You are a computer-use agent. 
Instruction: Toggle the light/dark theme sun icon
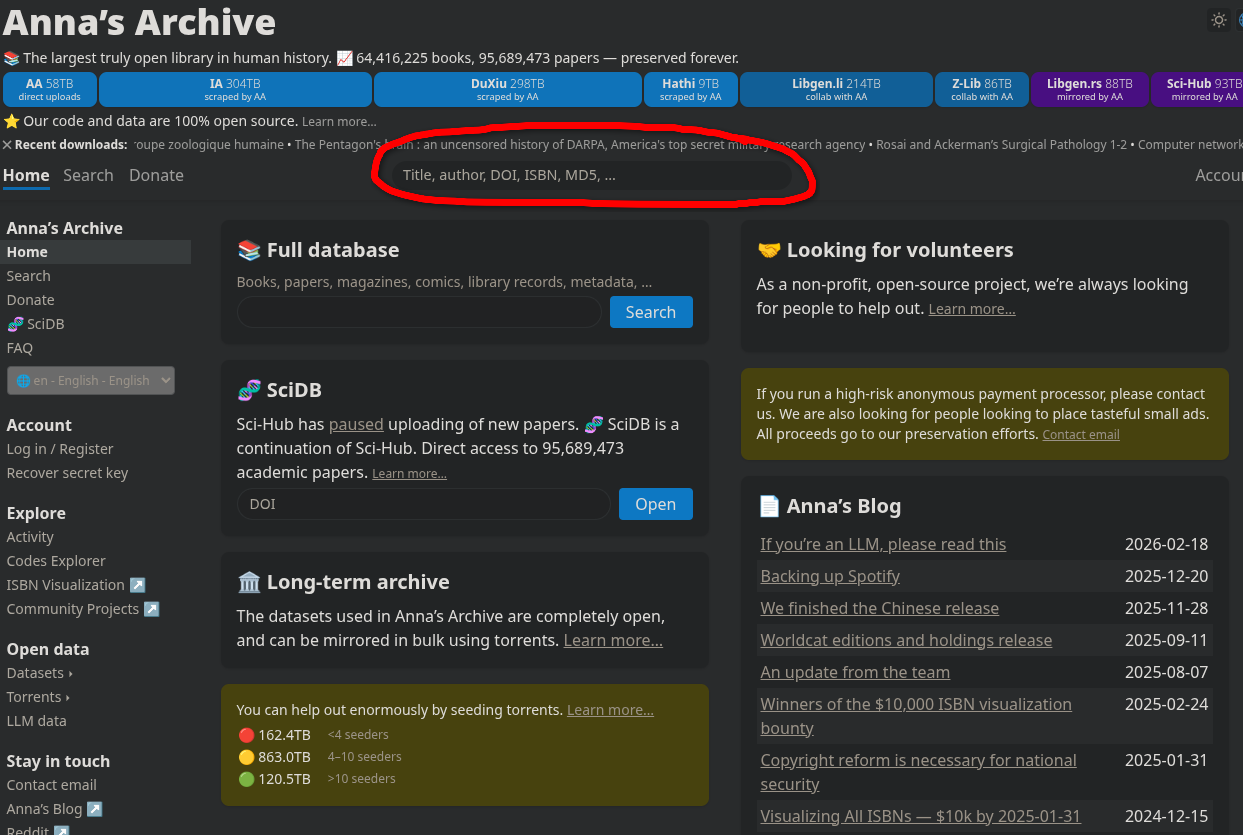[x=1218, y=20]
